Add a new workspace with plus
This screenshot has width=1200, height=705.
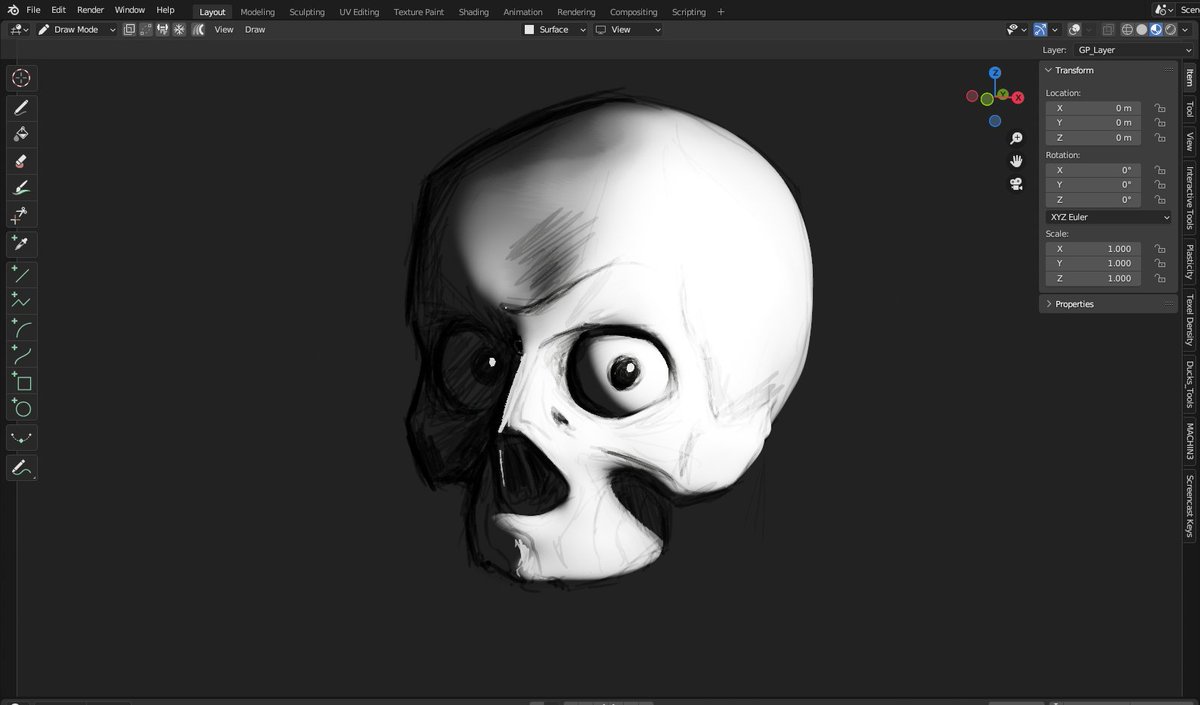click(x=721, y=12)
